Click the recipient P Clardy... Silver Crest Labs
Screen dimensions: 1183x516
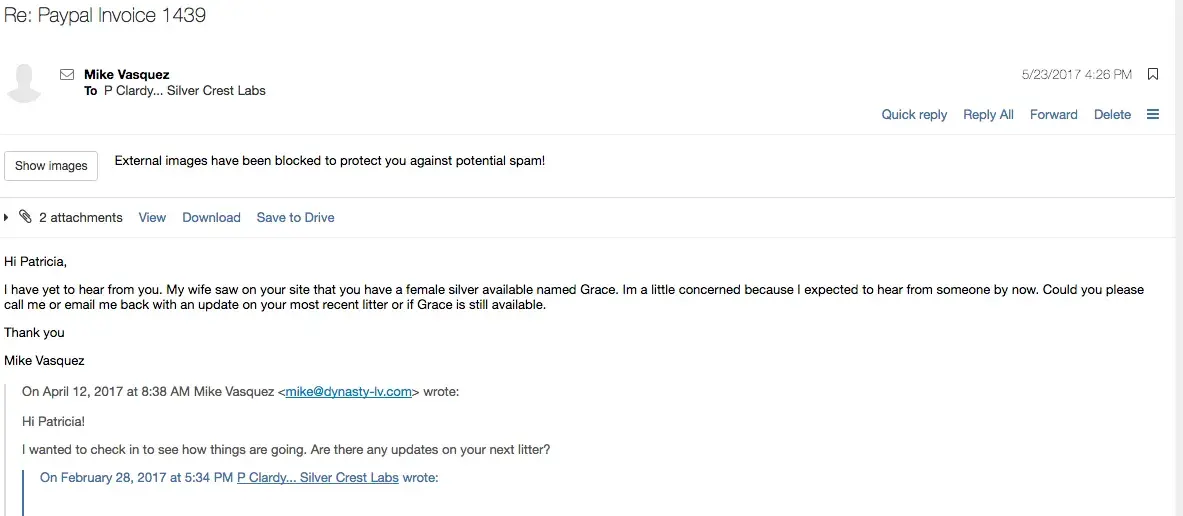coord(184,90)
